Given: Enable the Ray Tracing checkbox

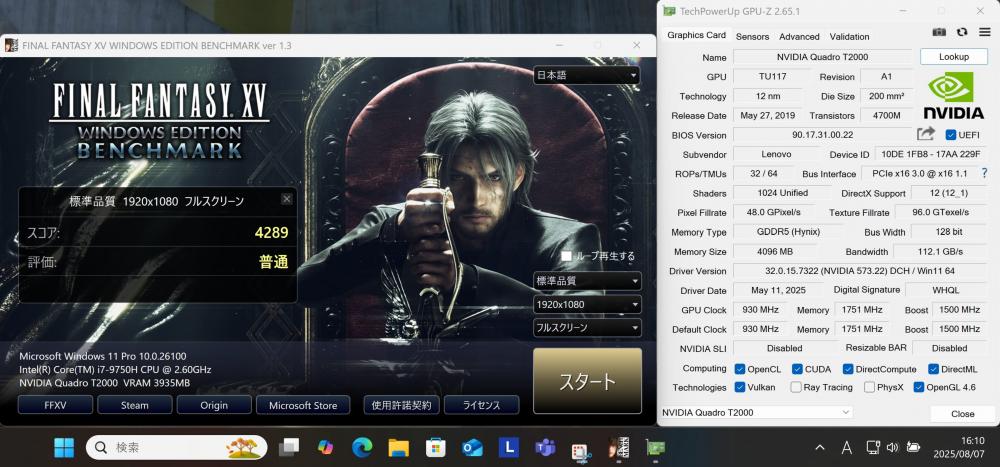Looking at the screenshot, I should point(796,387).
